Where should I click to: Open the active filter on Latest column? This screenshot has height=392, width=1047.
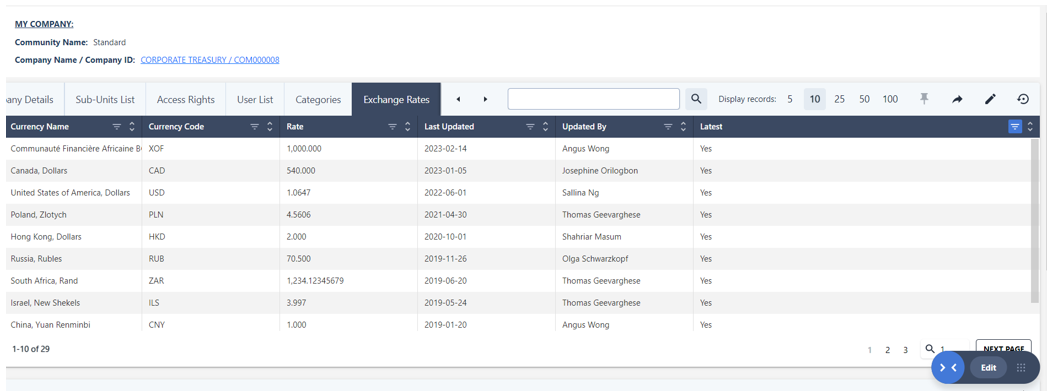(1015, 126)
